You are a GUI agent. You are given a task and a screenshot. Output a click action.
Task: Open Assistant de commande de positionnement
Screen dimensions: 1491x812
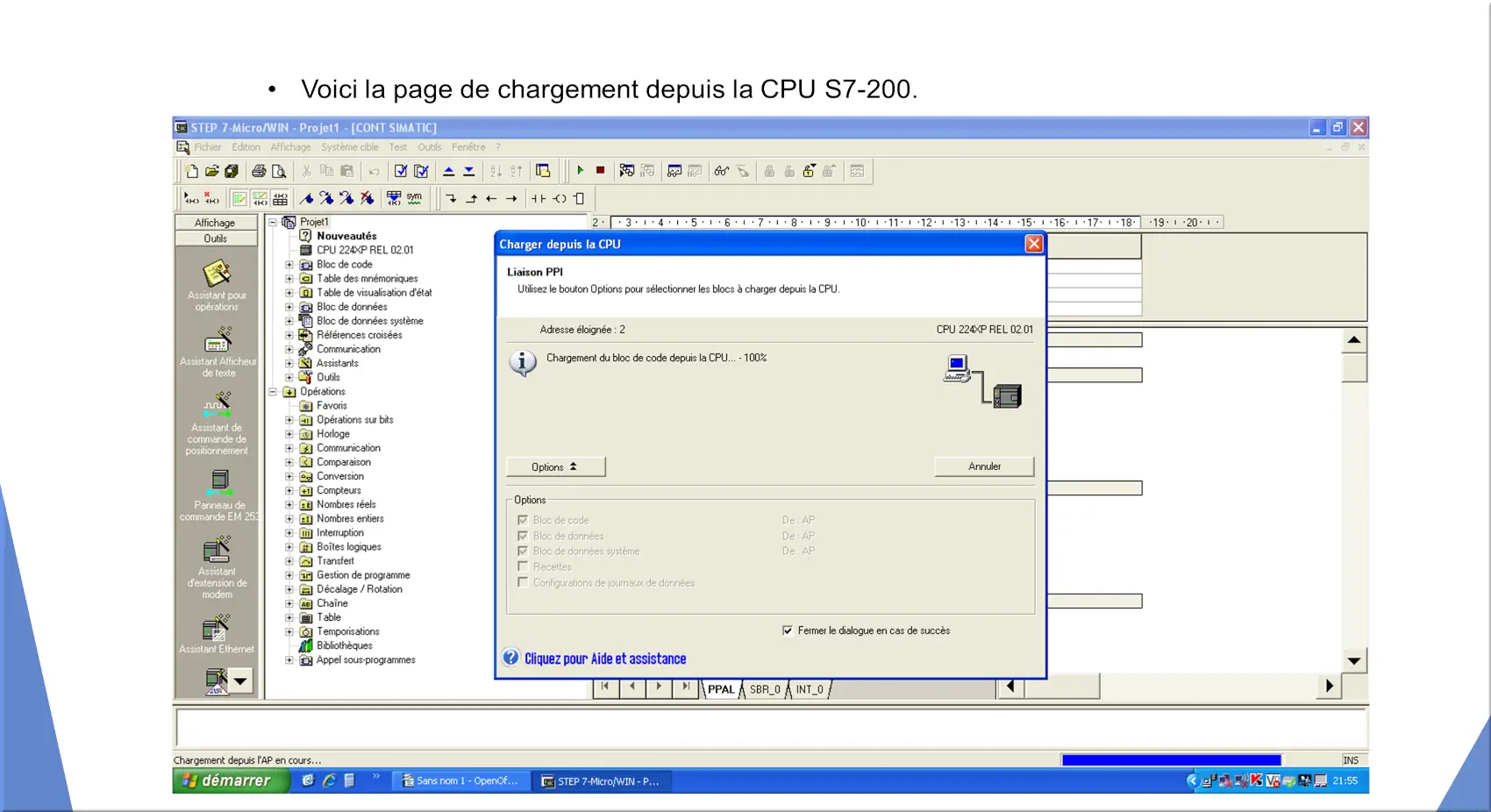[217, 424]
